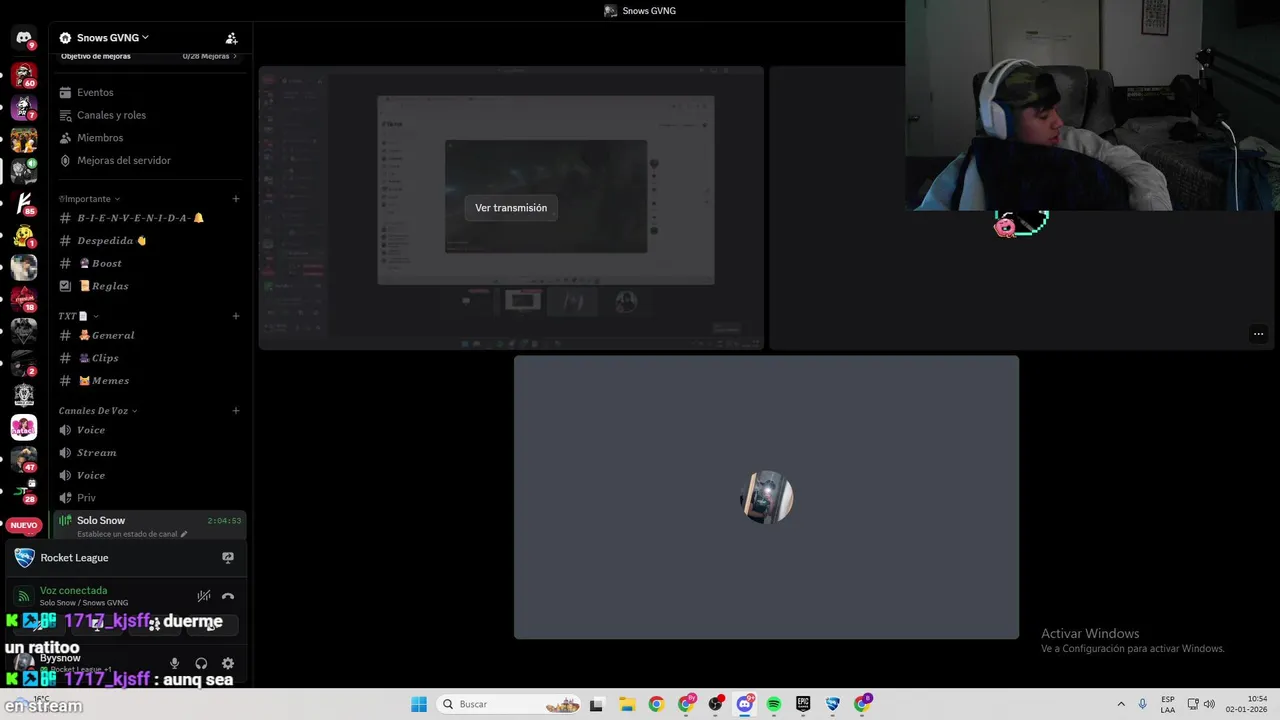
Task: Add a channel to the Importante category
Action: click(x=236, y=199)
